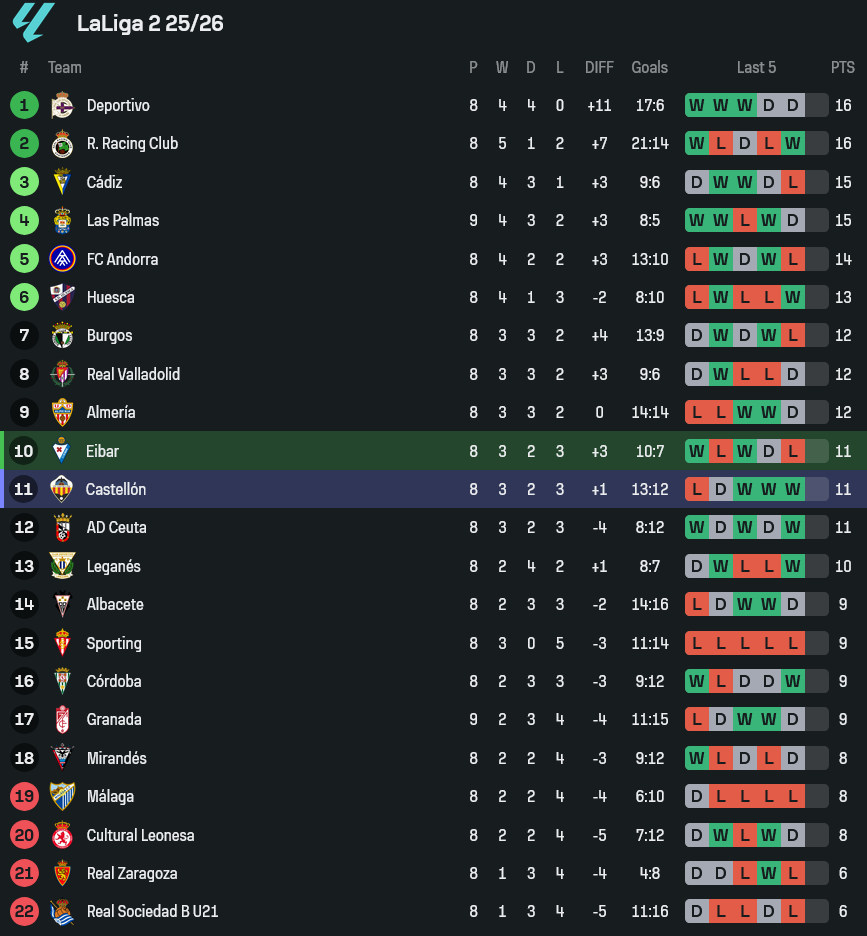
Task: Click the Eibar club crest
Action: click(62, 451)
